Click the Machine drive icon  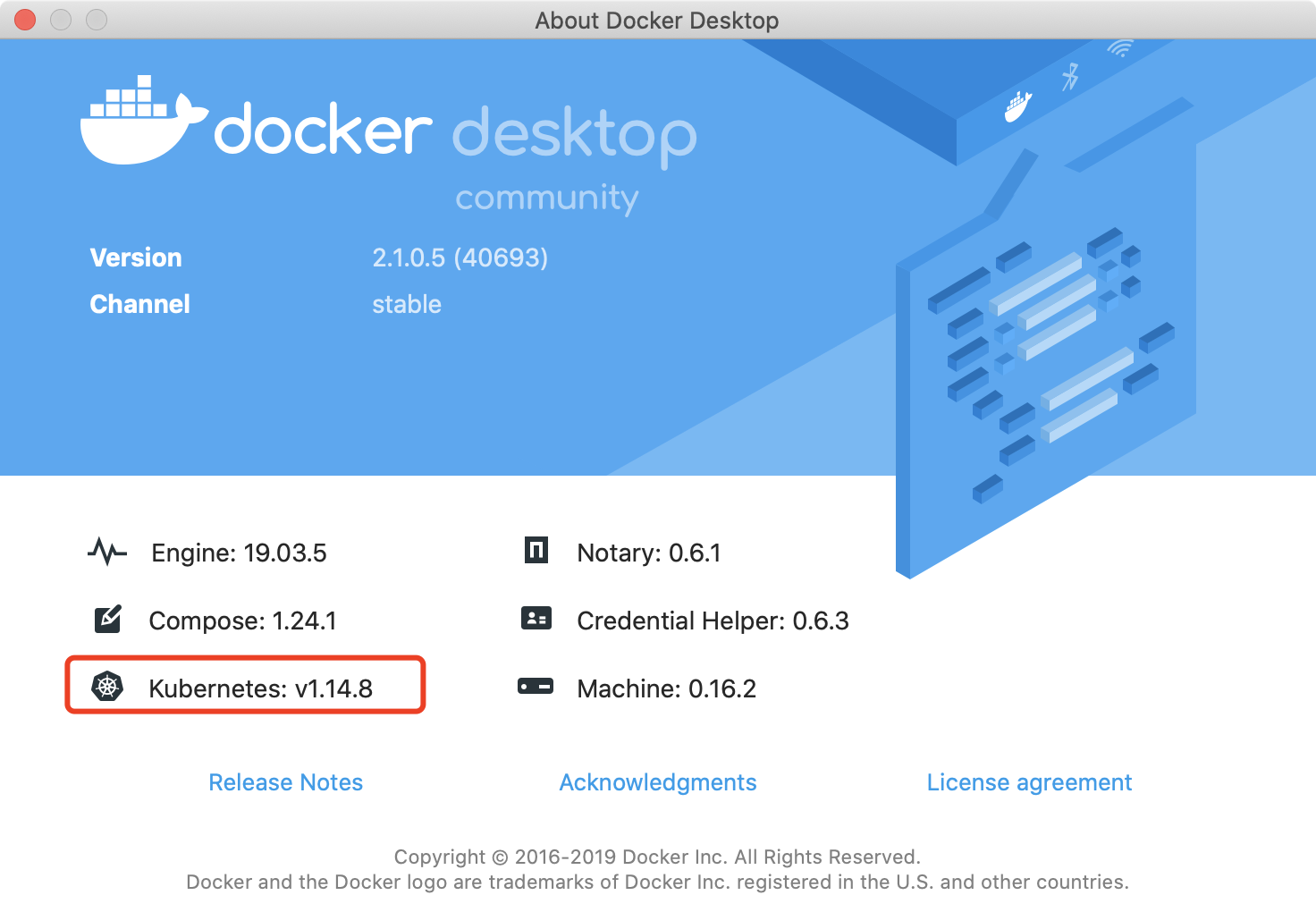click(536, 687)
